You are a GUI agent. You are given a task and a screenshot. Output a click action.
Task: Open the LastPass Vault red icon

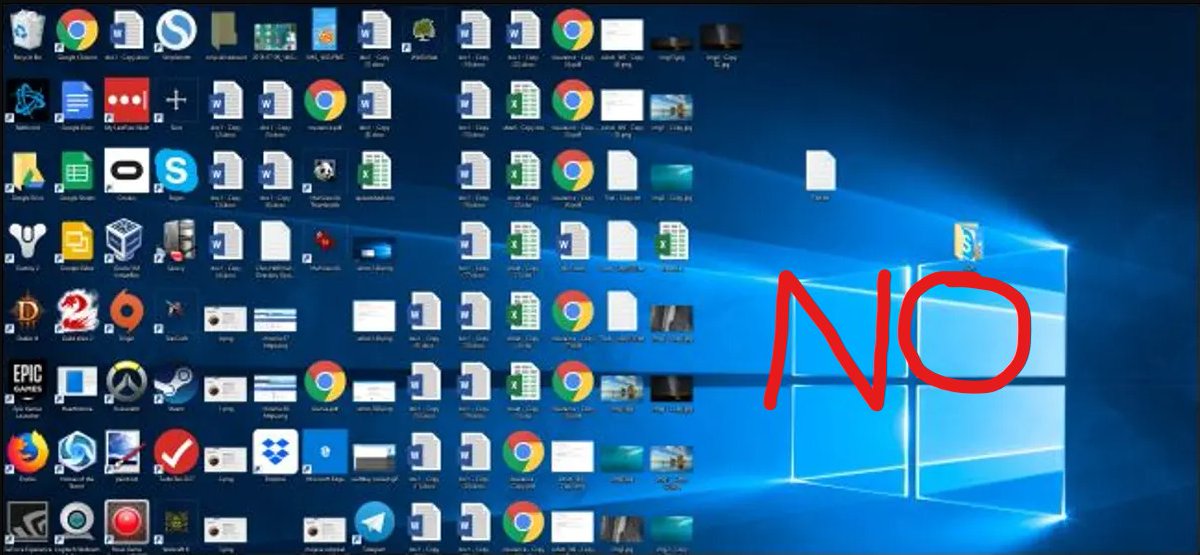point(126,100)
